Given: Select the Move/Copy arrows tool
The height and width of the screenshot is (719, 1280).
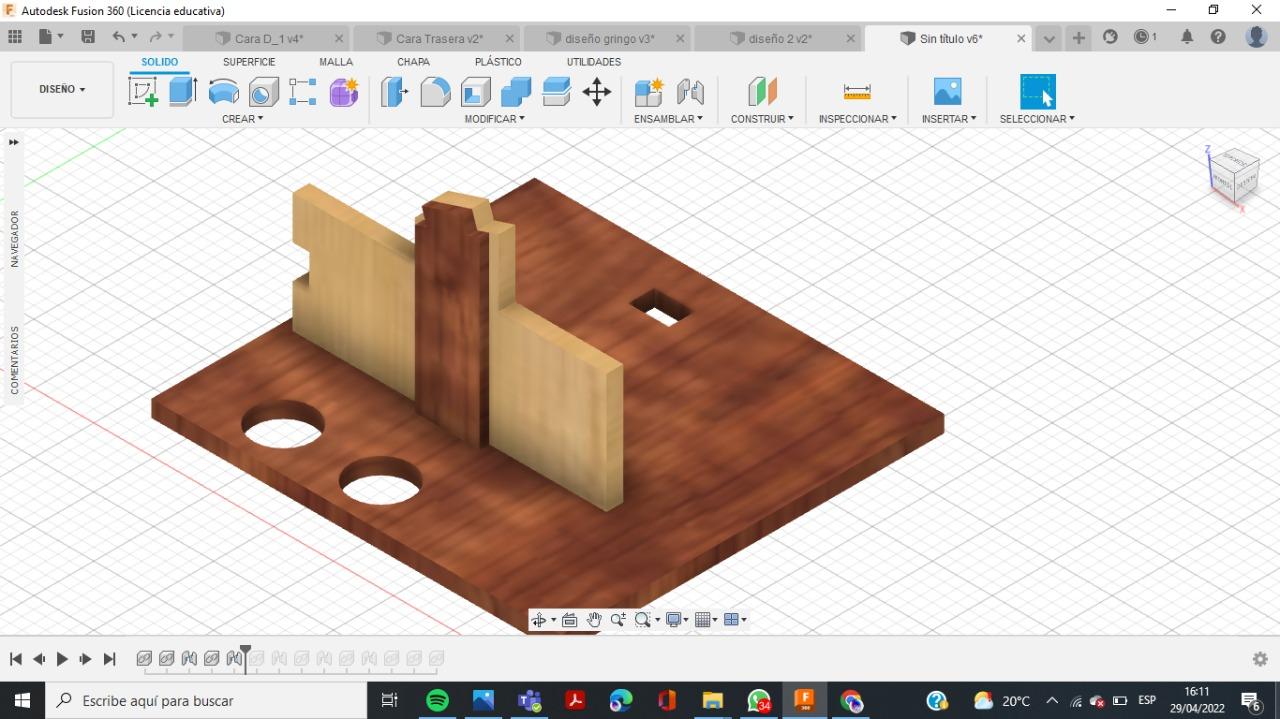Looking at the screenshot, I should [597, 92].
